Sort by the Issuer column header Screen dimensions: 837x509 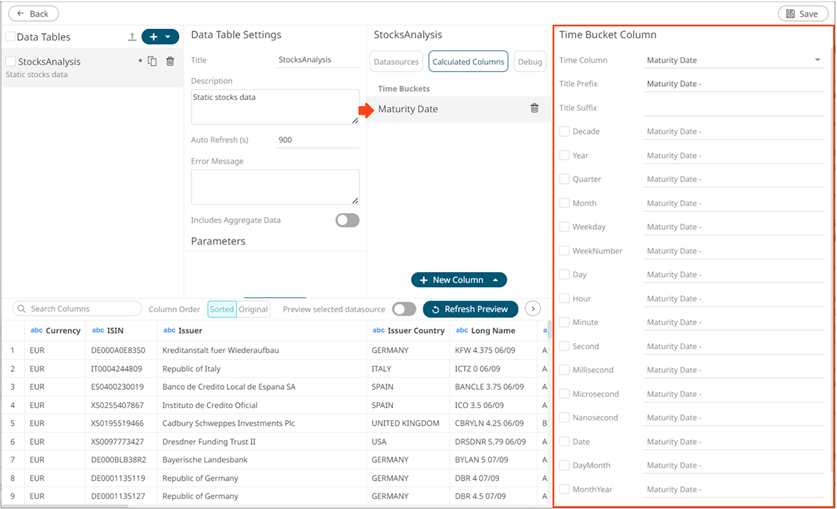tap(262, 330)
